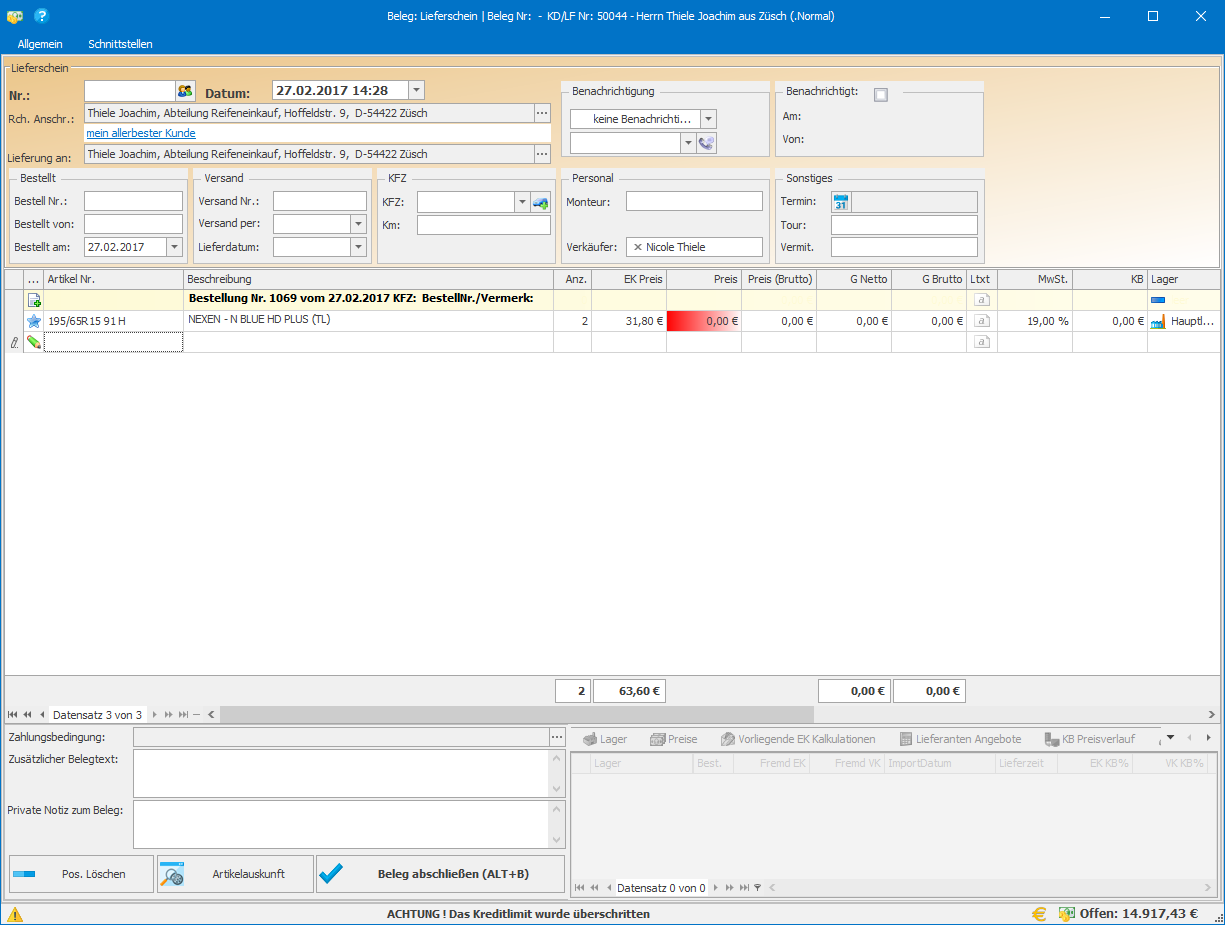Open the Zahlungsbedingung ellipsis button
The height and width of the screenshot is (925, 1225).
[557, 737]
